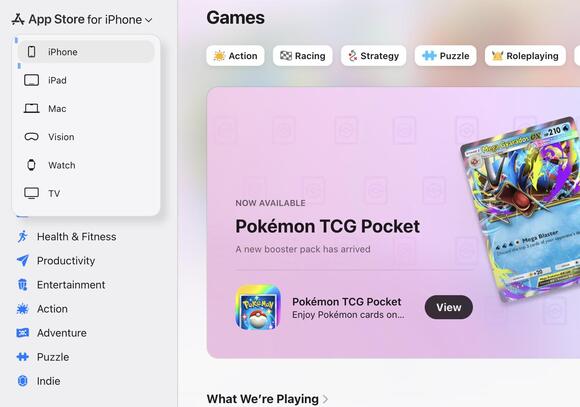Choose the Watch icon in dropdown
The image size is (580, 407).
click(31, 165)
